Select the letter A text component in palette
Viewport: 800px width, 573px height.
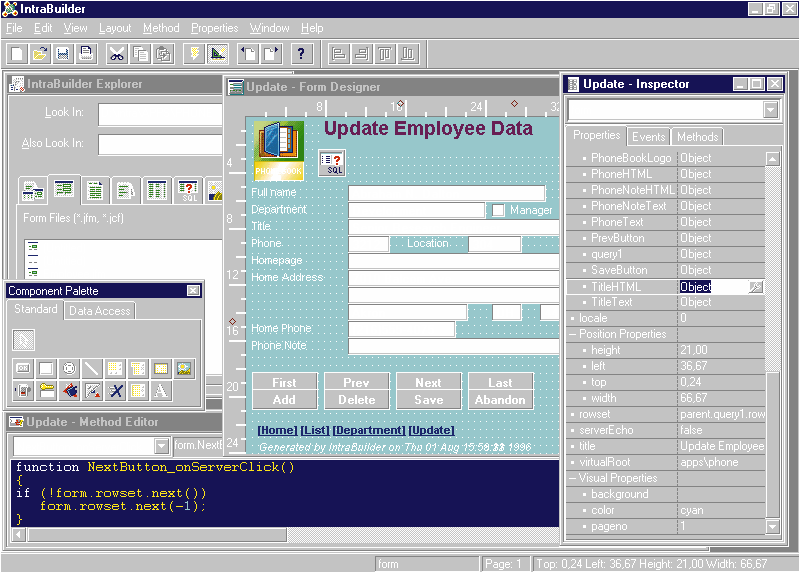pyautogui.click(x=161, y=391)
